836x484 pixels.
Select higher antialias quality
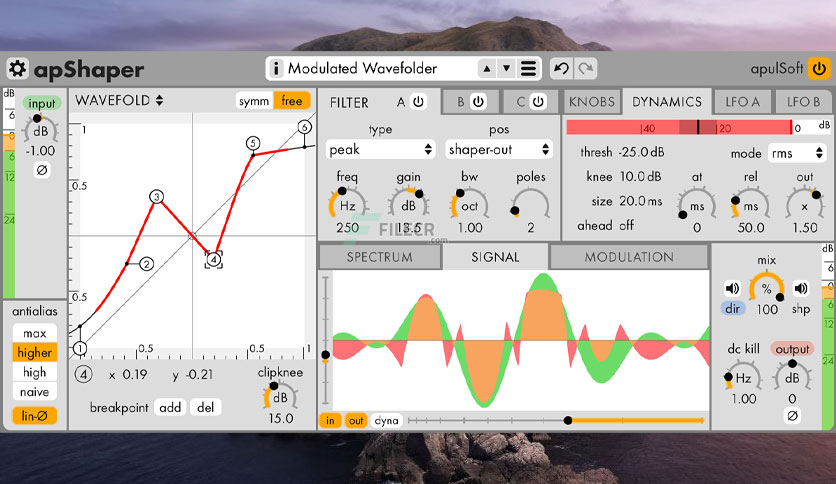(x=35, y=352)
